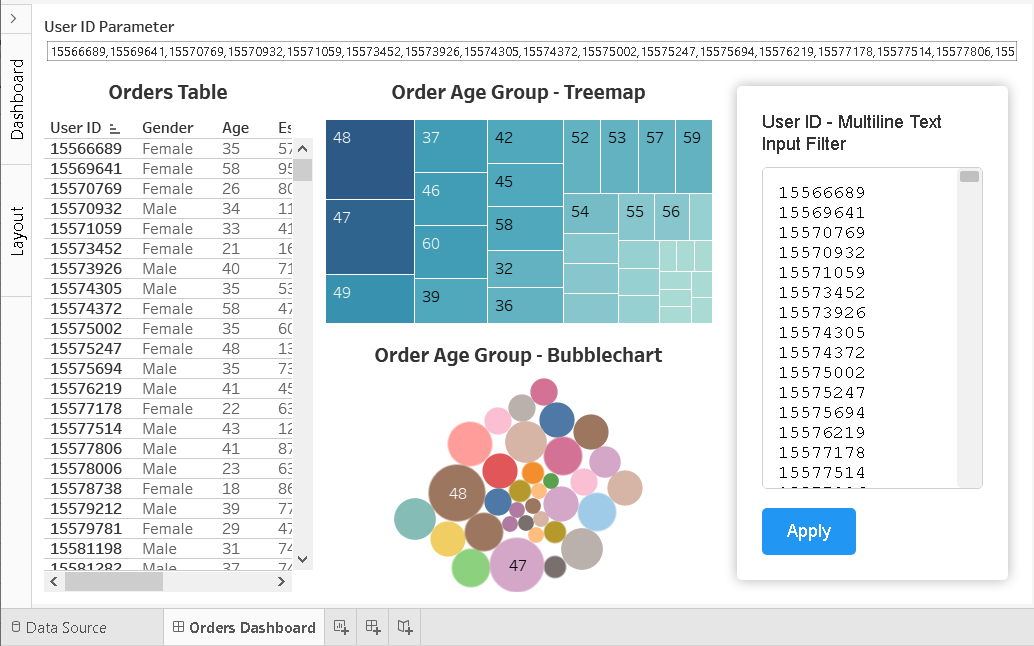Click the table's horizontal scrollbar thumb

[113, 581]
